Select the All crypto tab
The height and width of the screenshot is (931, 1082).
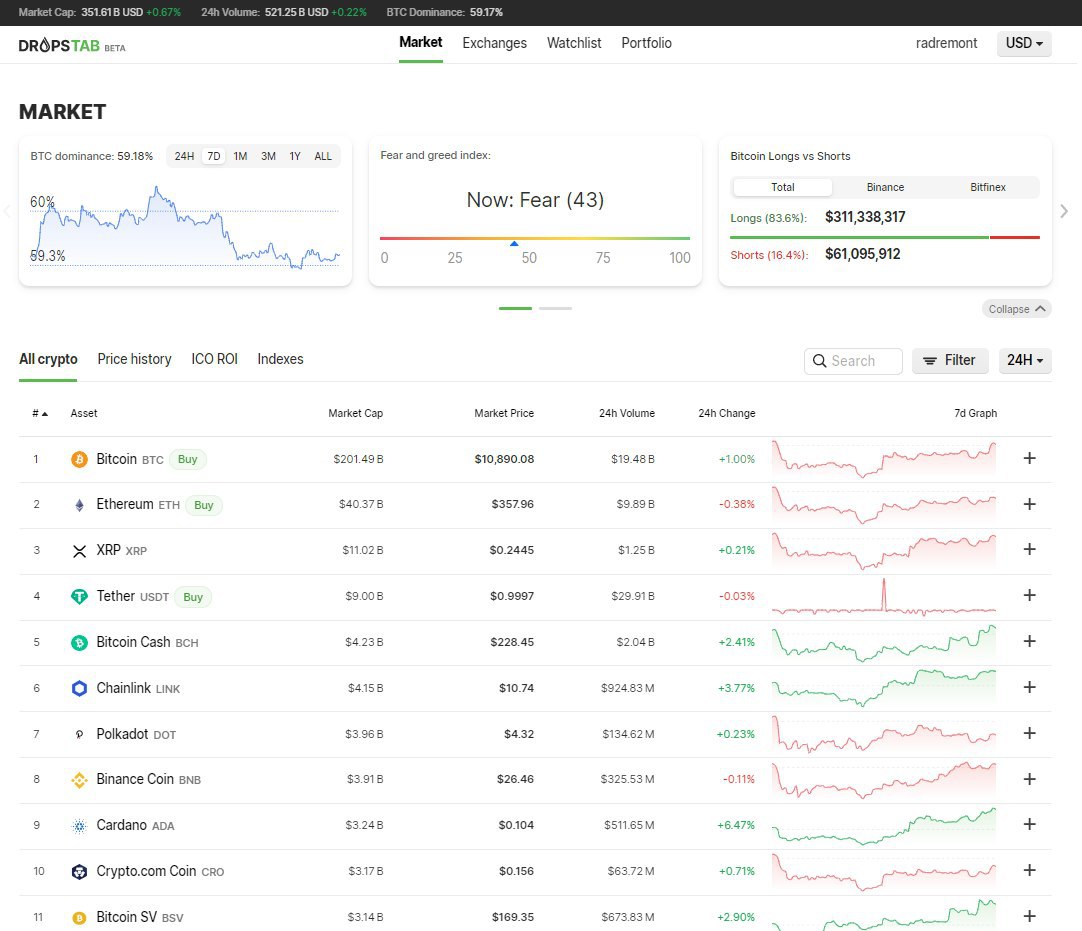[x=48, y=360]
